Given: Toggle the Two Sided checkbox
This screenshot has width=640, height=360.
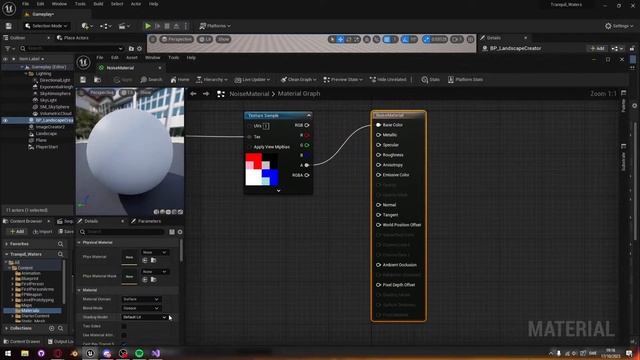Looking at the screenshot, I should pos(124,326).
